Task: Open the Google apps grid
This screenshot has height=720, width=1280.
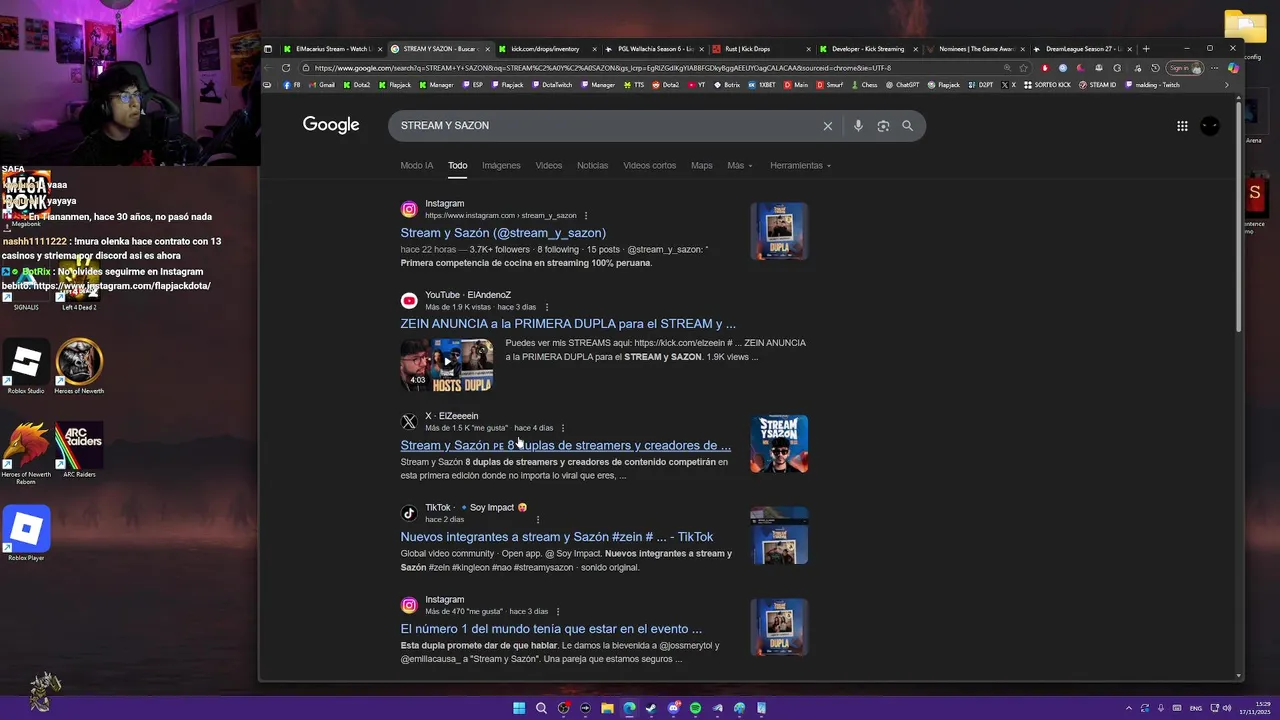Action: 1182,126
